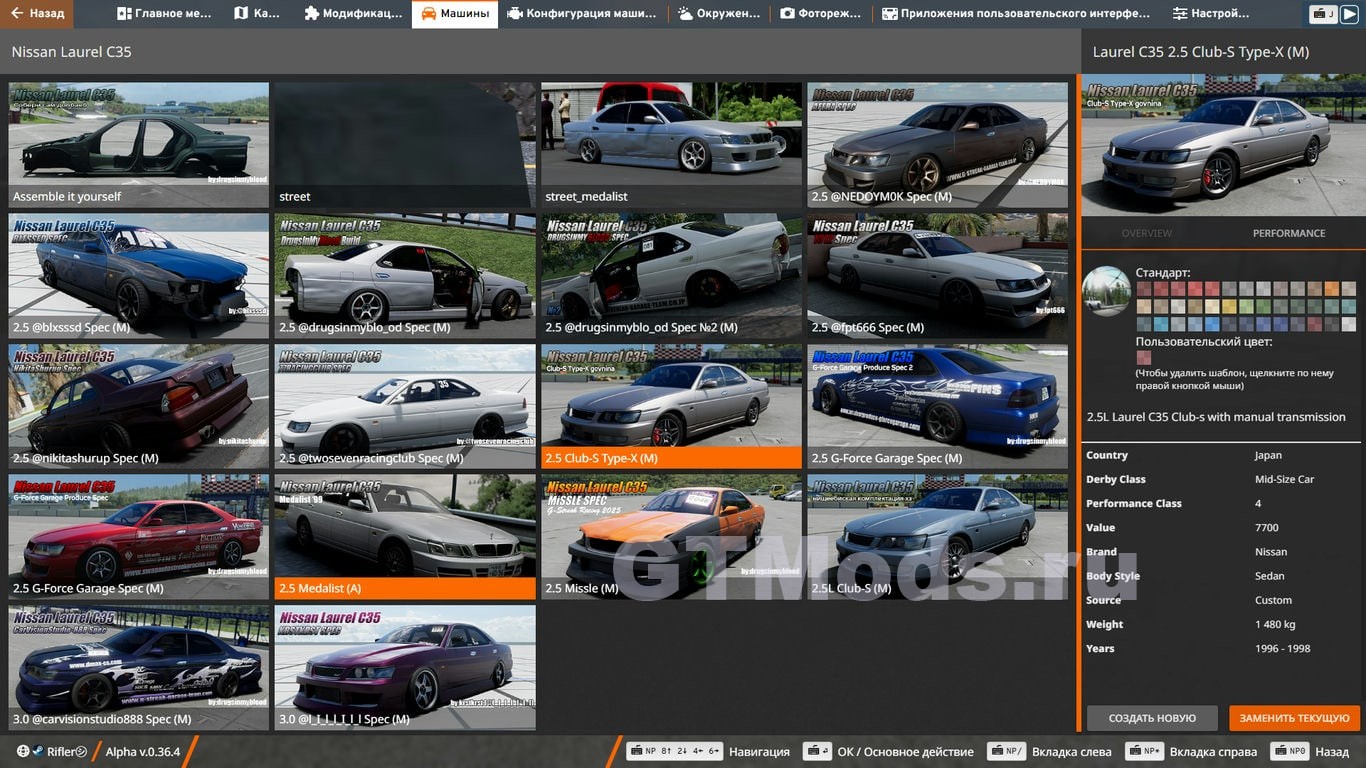Image resolution: width=1366 pixels, height=768 pixels.
Task: Click the description 2.5L Laurel C35 Club-s text
Action: (x=1216, y=417)
